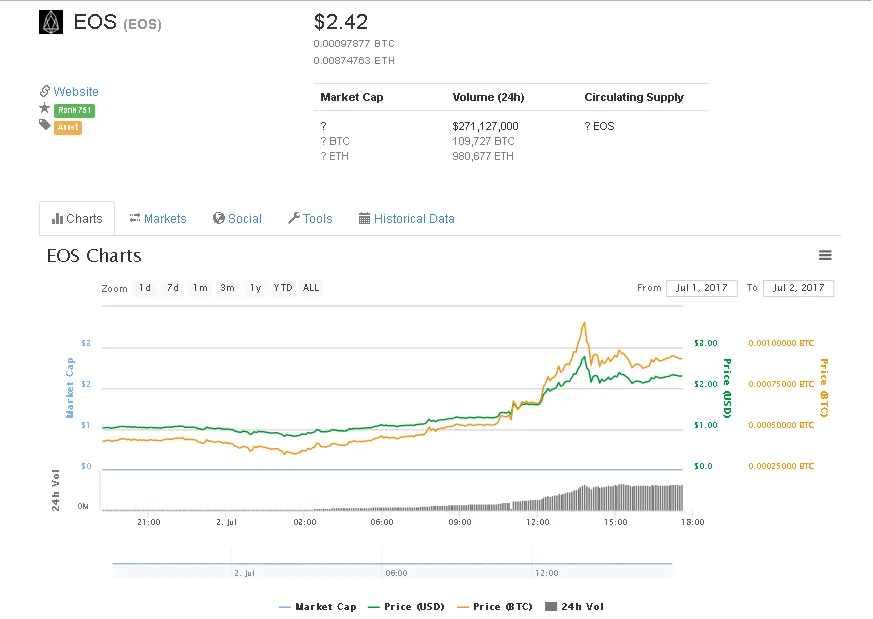Screen dimensions: 873x619
Task: Open the chart hamburger menu icon
Action: click(825, 255)
